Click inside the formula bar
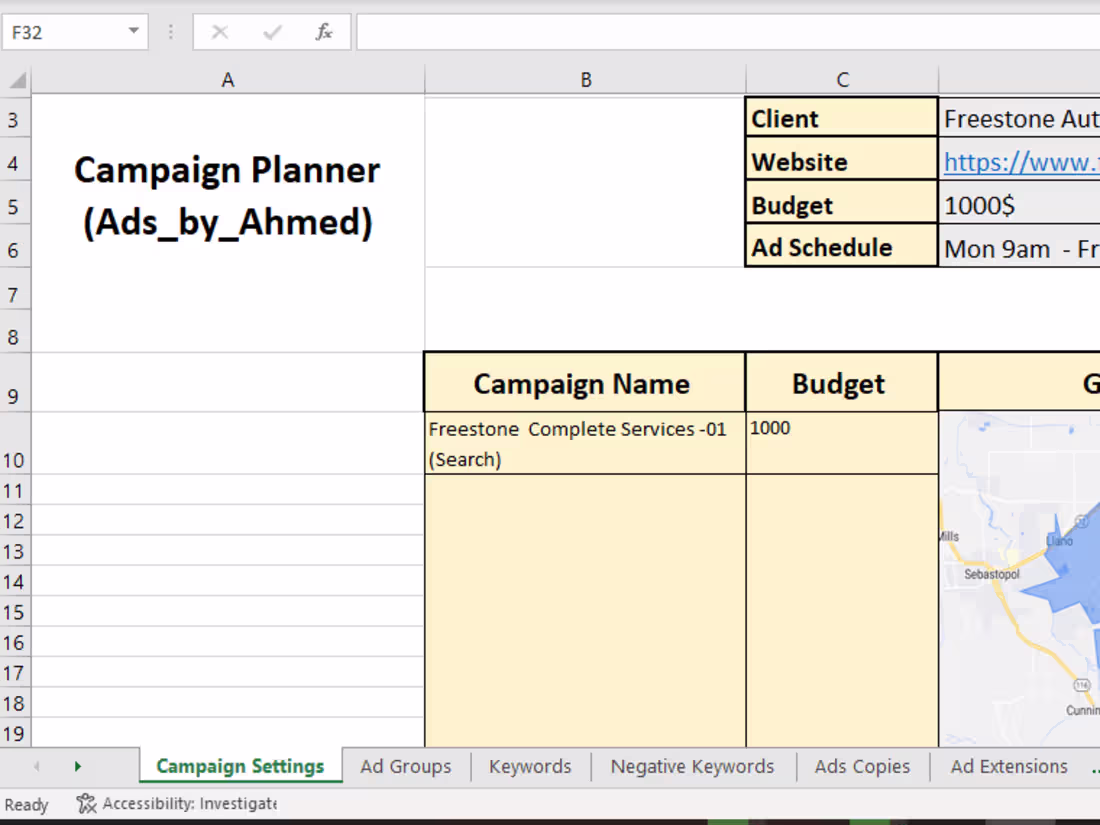Viewport: 1100px width, 825px height. (700, 31)
